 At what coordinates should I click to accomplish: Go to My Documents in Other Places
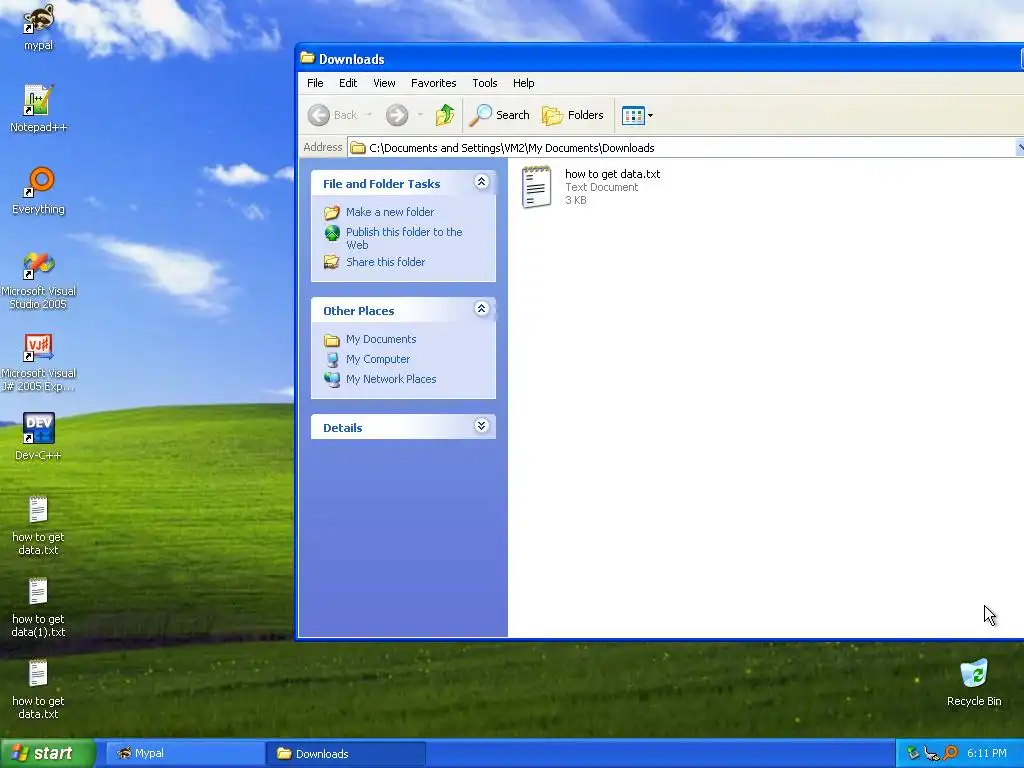[381, 339]
